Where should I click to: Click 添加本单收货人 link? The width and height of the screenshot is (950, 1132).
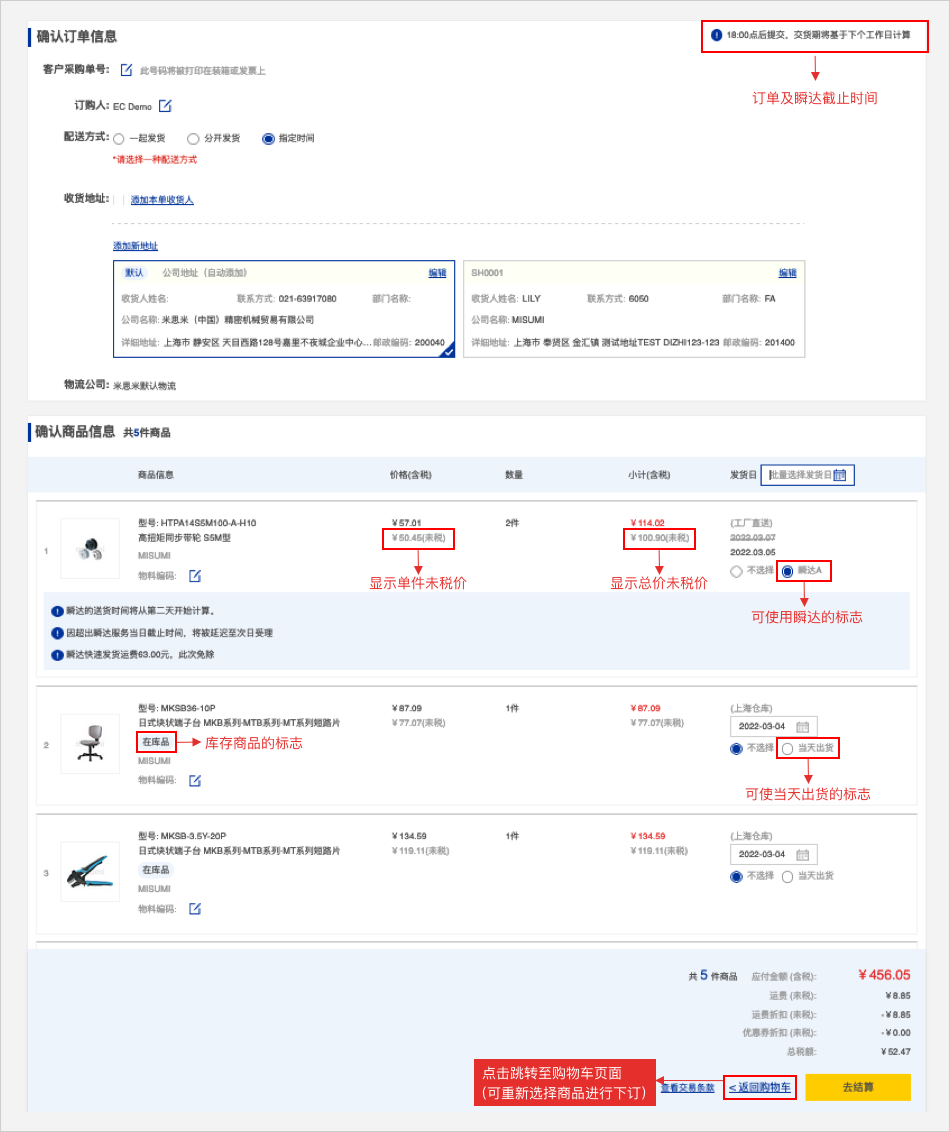[x=162, y=200]
